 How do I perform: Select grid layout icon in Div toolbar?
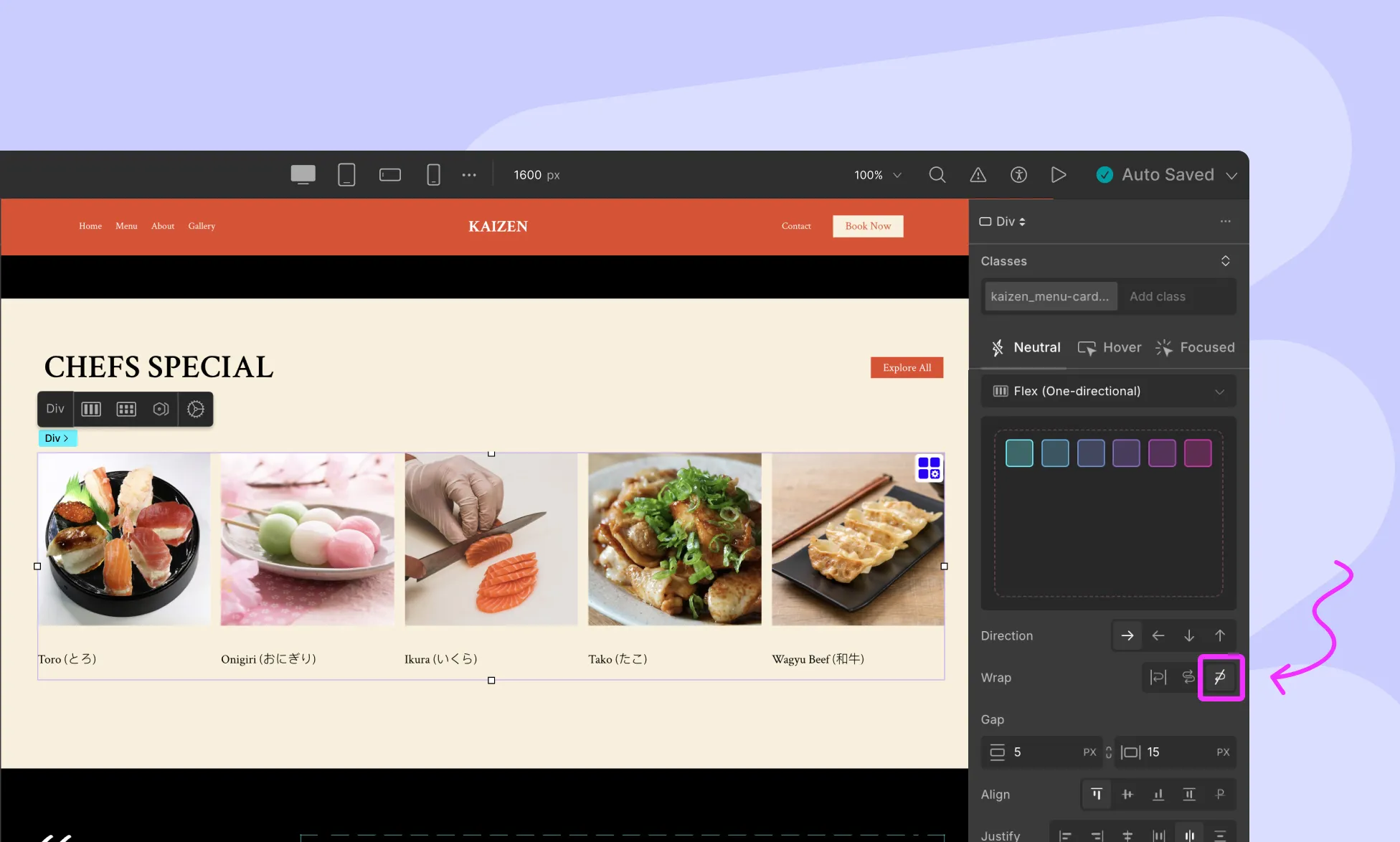pyautogui.click(x=126, y=409)
